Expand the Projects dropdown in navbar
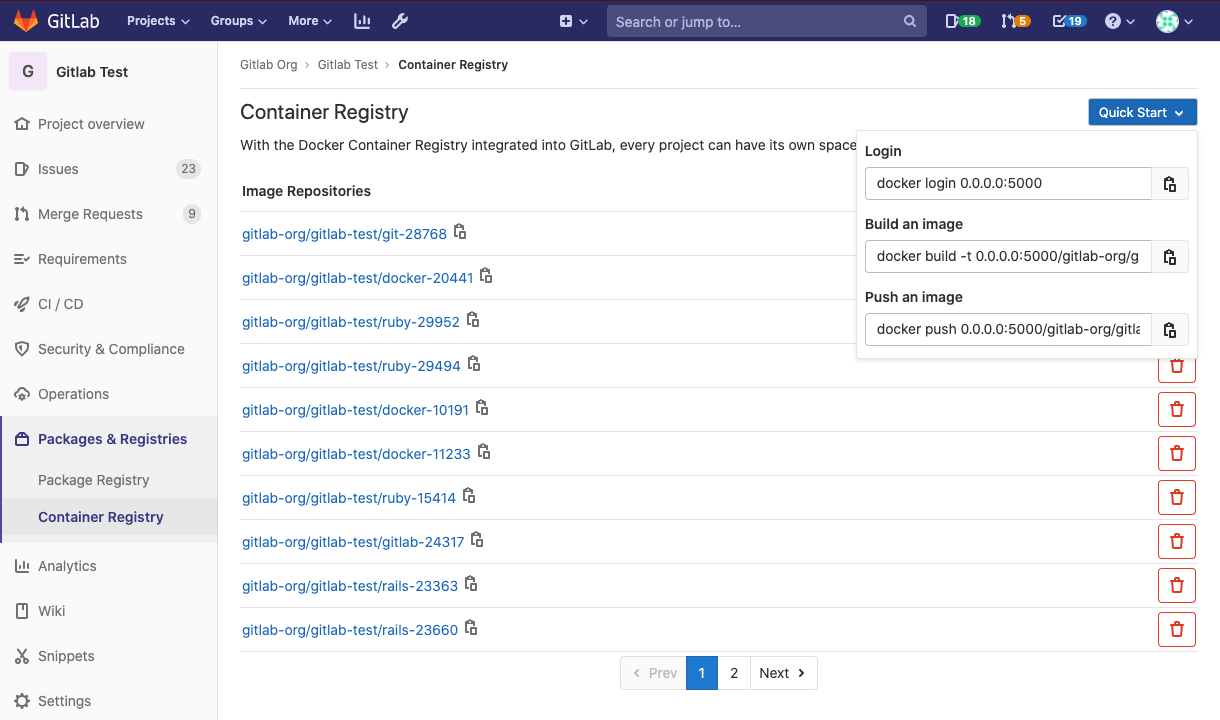Screen dimensions: 1220x720 [x=157, y=21]
